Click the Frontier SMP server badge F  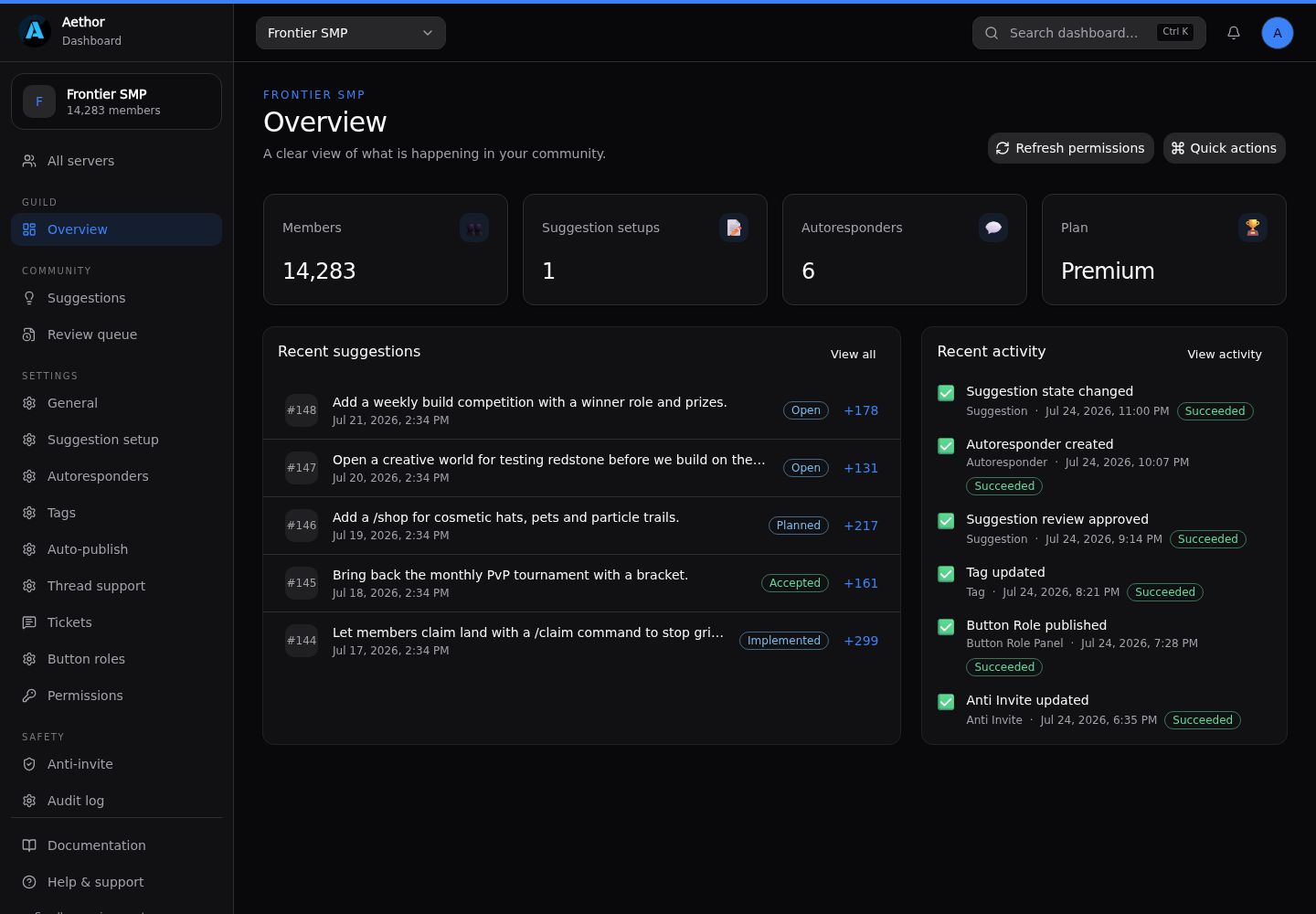point(39,101)
